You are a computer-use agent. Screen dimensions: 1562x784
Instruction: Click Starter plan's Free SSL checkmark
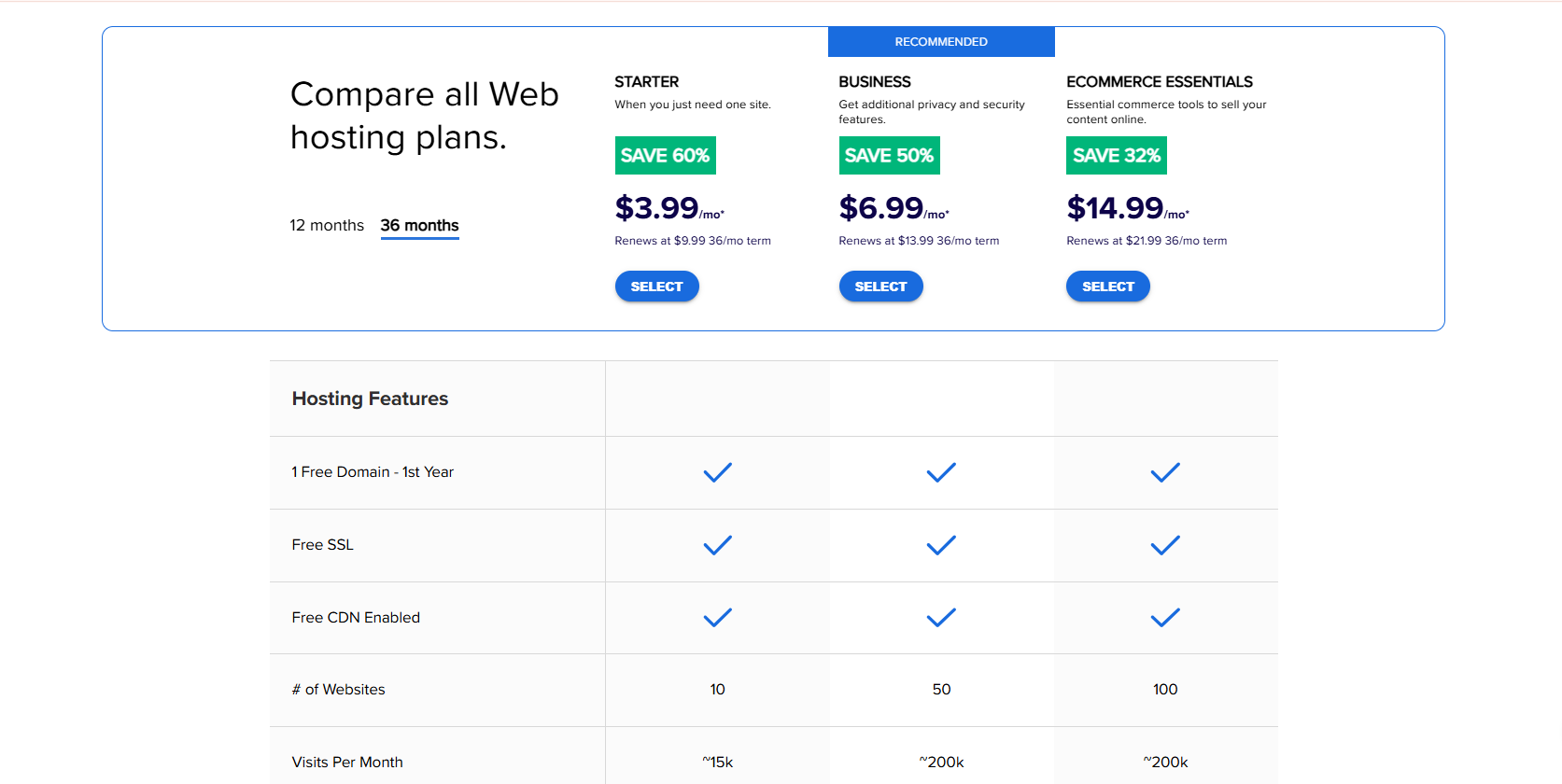click(x=717, y=545)
